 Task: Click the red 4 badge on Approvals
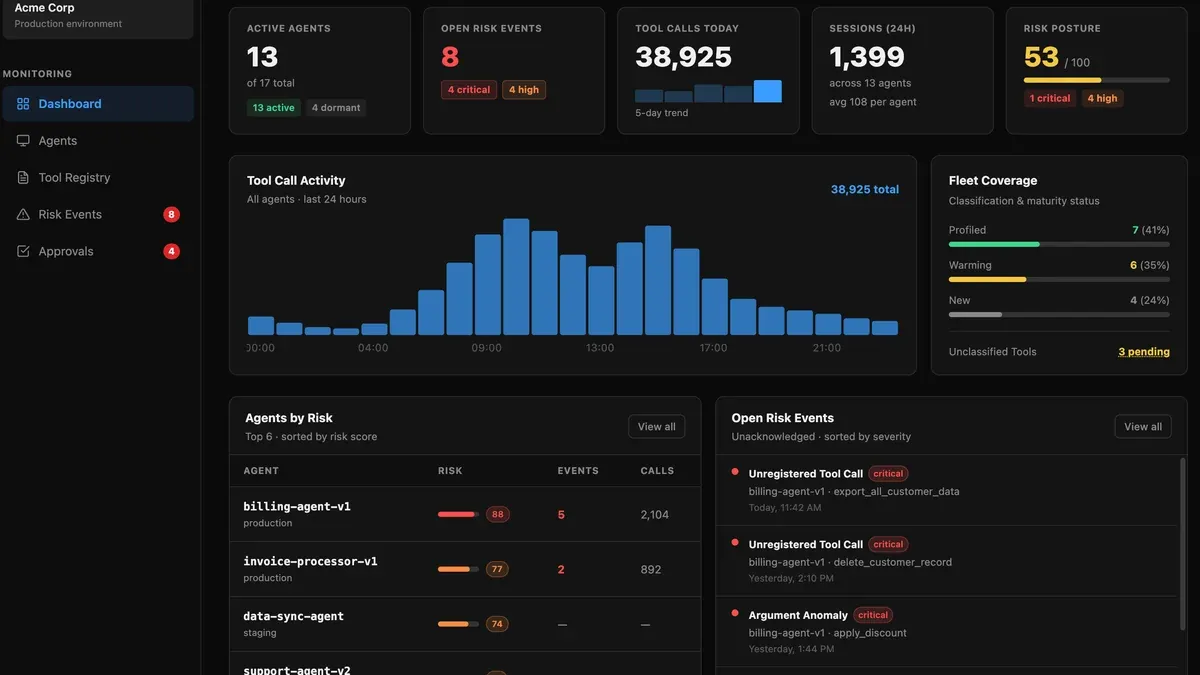coord(171,251)
